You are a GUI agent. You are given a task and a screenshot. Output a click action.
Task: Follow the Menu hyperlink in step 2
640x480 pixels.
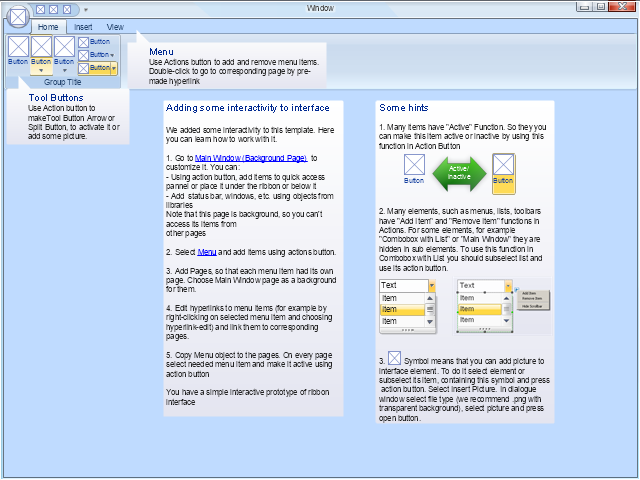click(207, 252)
